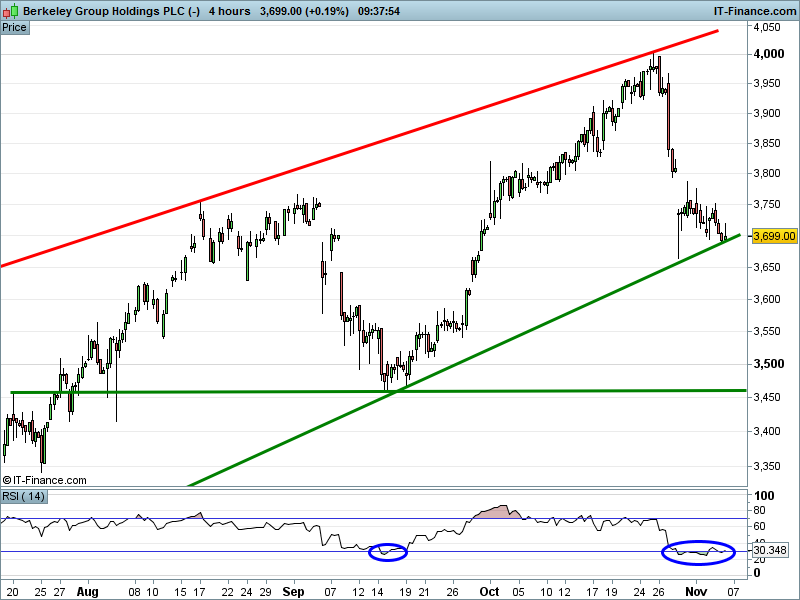Open the IT-Finance.com link in the header
The image size is (800, 600).
coord(755,11)
